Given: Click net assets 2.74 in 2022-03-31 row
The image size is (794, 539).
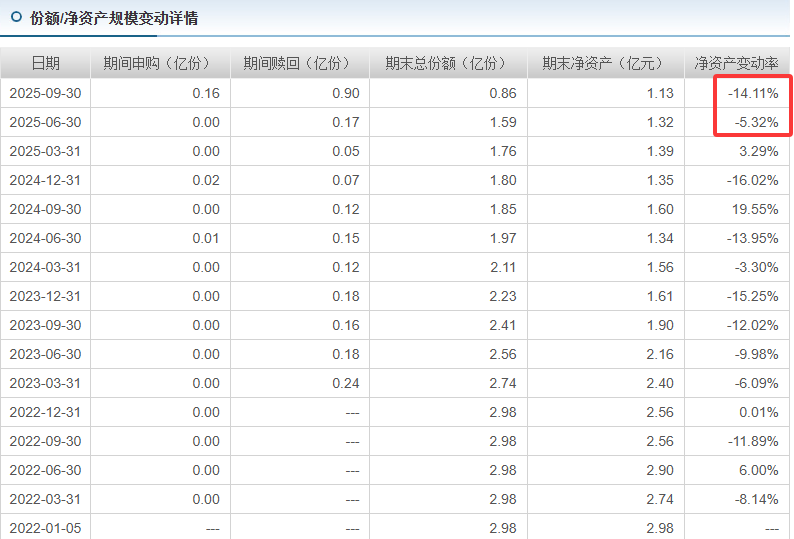Looking at the screenshot, I should 660,499.
